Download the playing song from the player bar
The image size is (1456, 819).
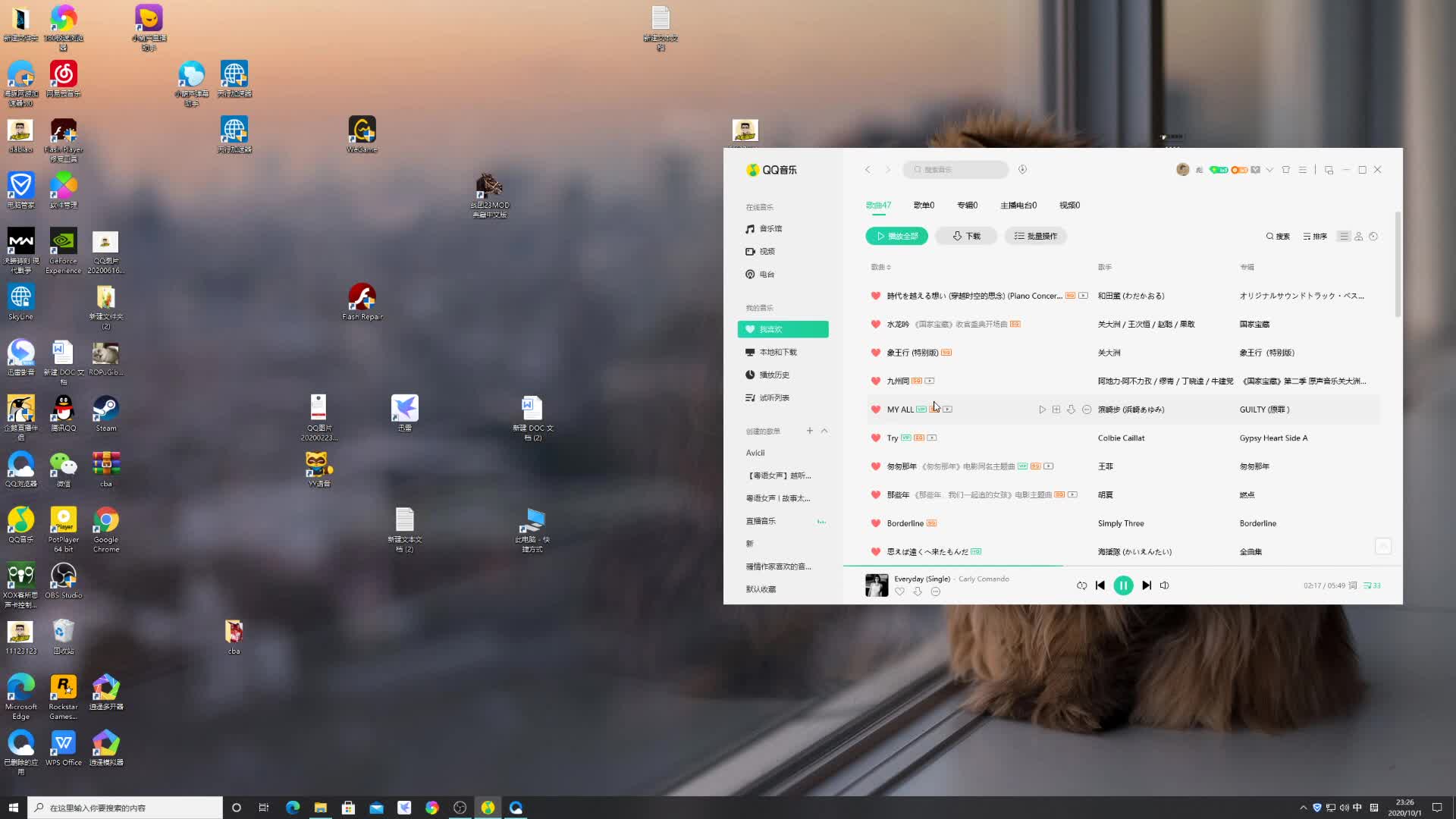point(918,591)
